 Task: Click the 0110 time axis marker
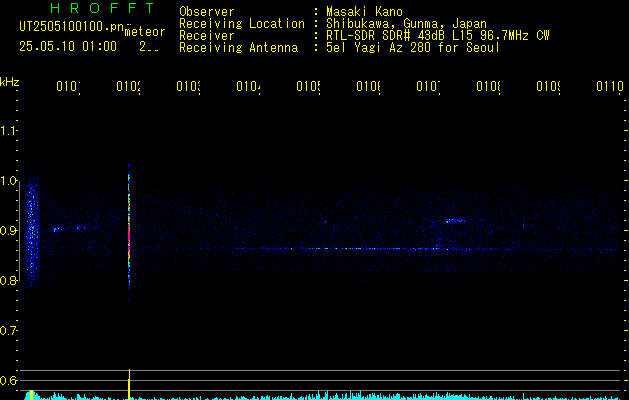pos(610,86)
